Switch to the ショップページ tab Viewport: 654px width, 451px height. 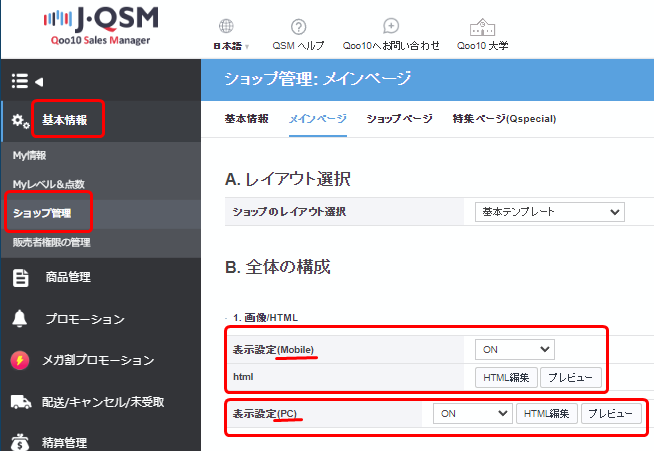(x=399, y=119)
